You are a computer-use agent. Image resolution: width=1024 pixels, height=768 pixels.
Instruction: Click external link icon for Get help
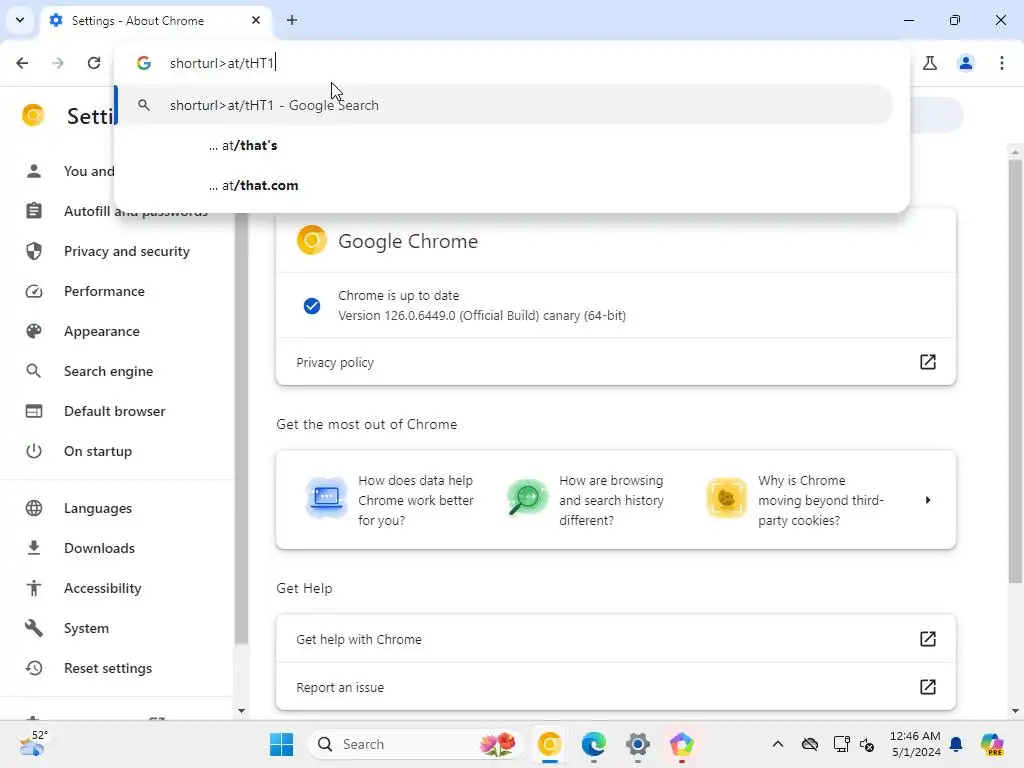(928, 639)
